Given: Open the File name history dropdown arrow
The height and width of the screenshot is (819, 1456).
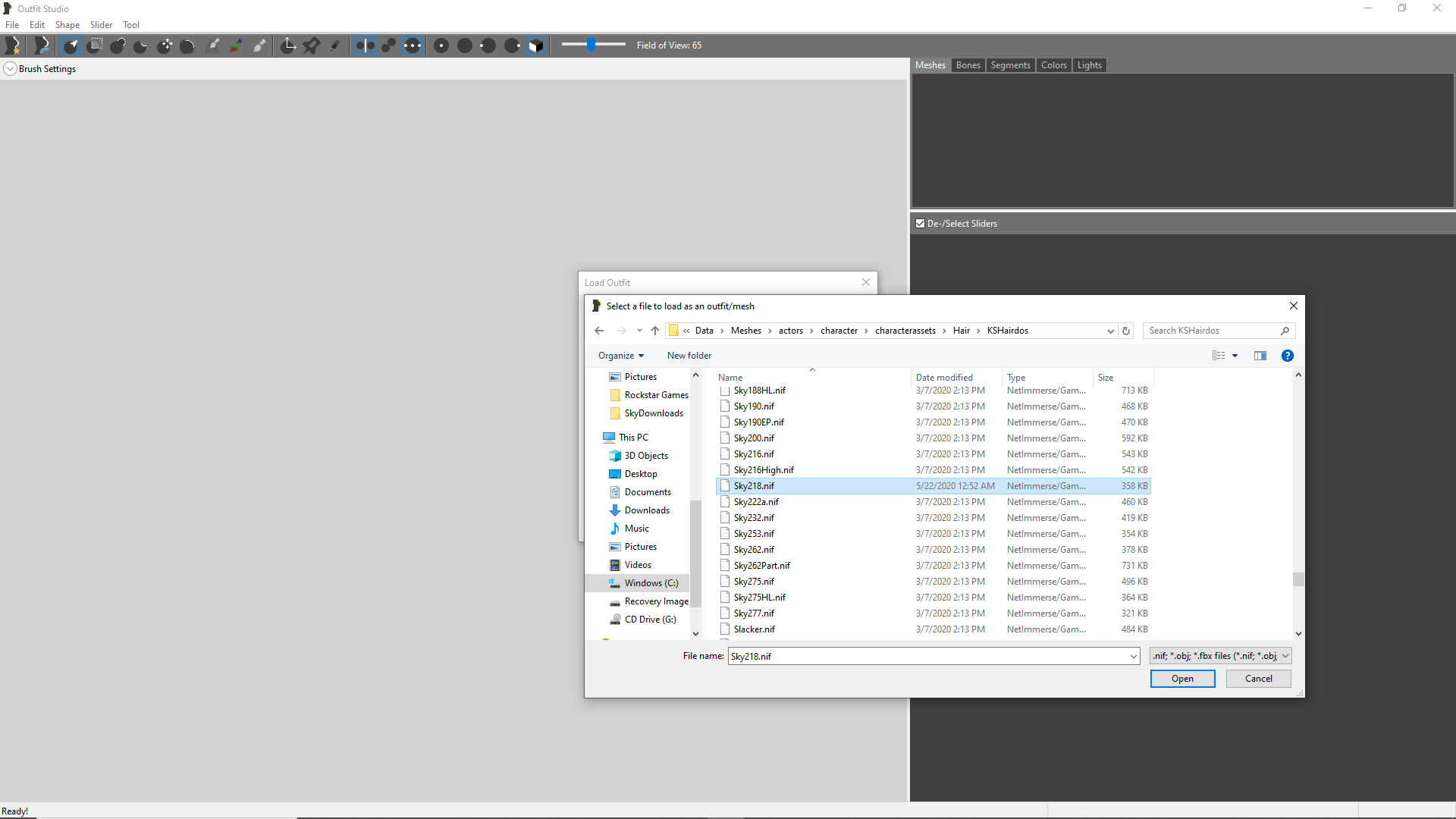Looking at the screenshot, I should pos(1133,657).
